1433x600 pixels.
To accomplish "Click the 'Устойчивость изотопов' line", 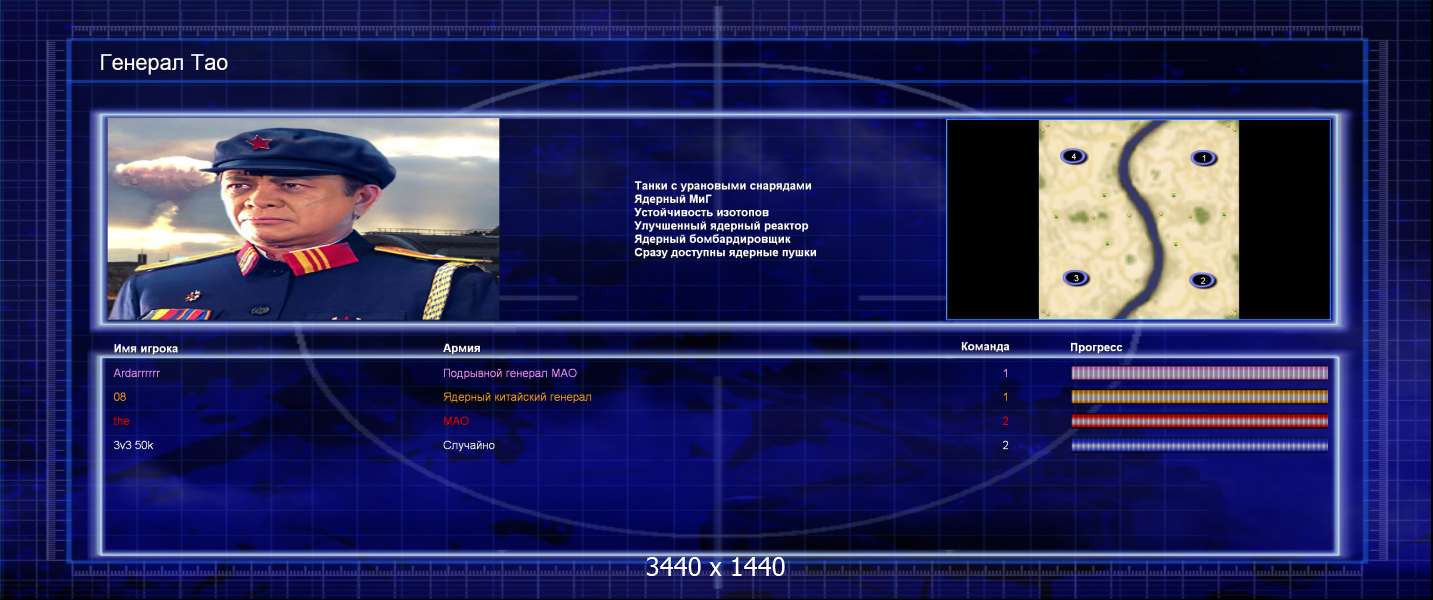I will tap(701, 213).
